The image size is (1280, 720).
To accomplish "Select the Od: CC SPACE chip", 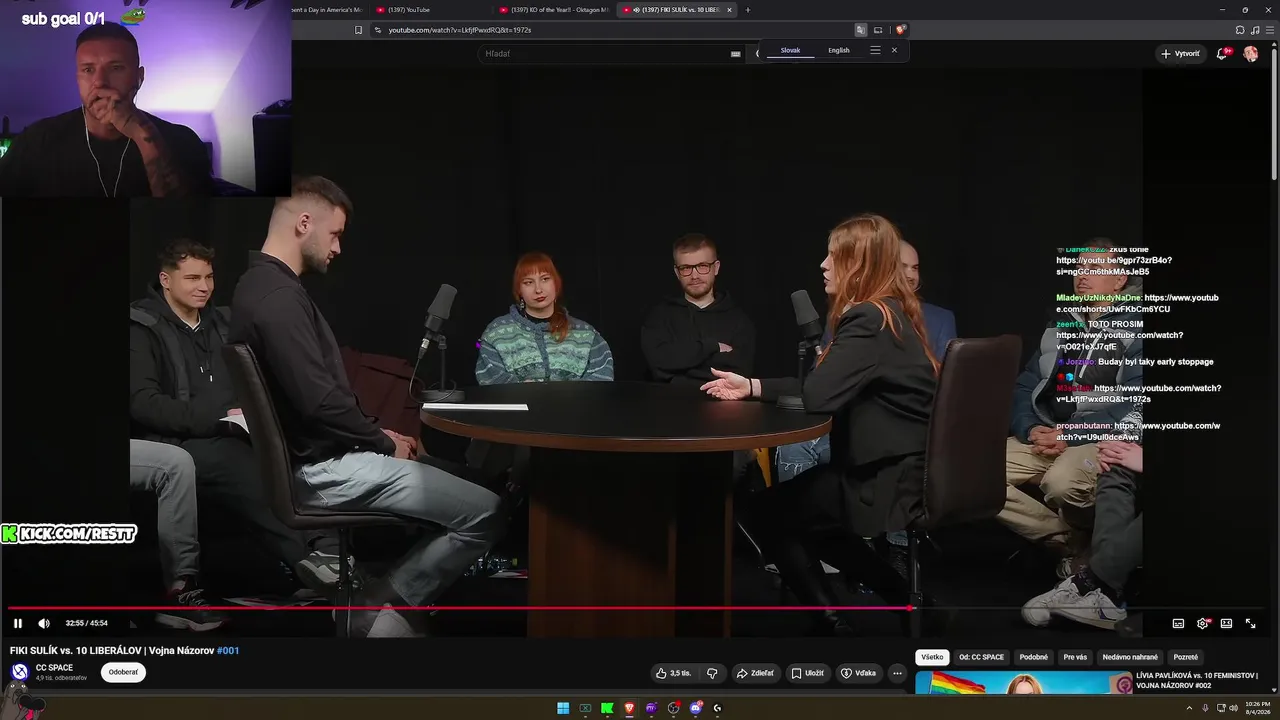I will 981,657.
